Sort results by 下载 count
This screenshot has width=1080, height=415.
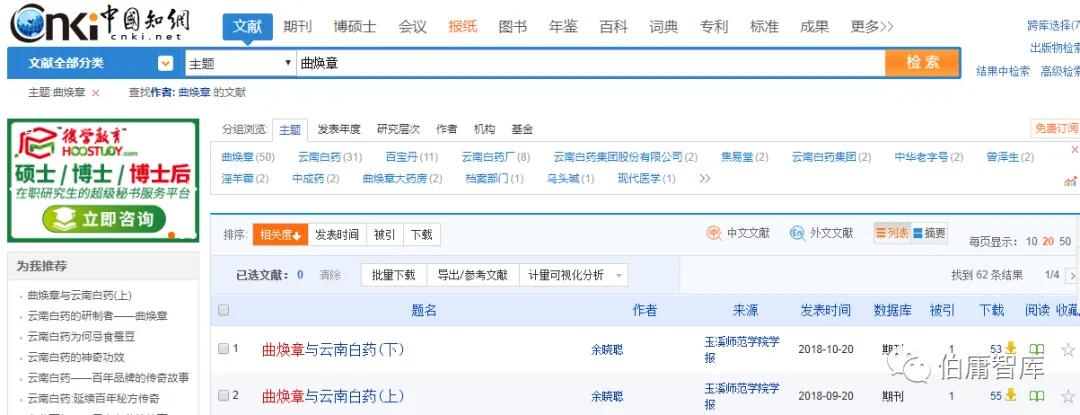coord(422,235)
